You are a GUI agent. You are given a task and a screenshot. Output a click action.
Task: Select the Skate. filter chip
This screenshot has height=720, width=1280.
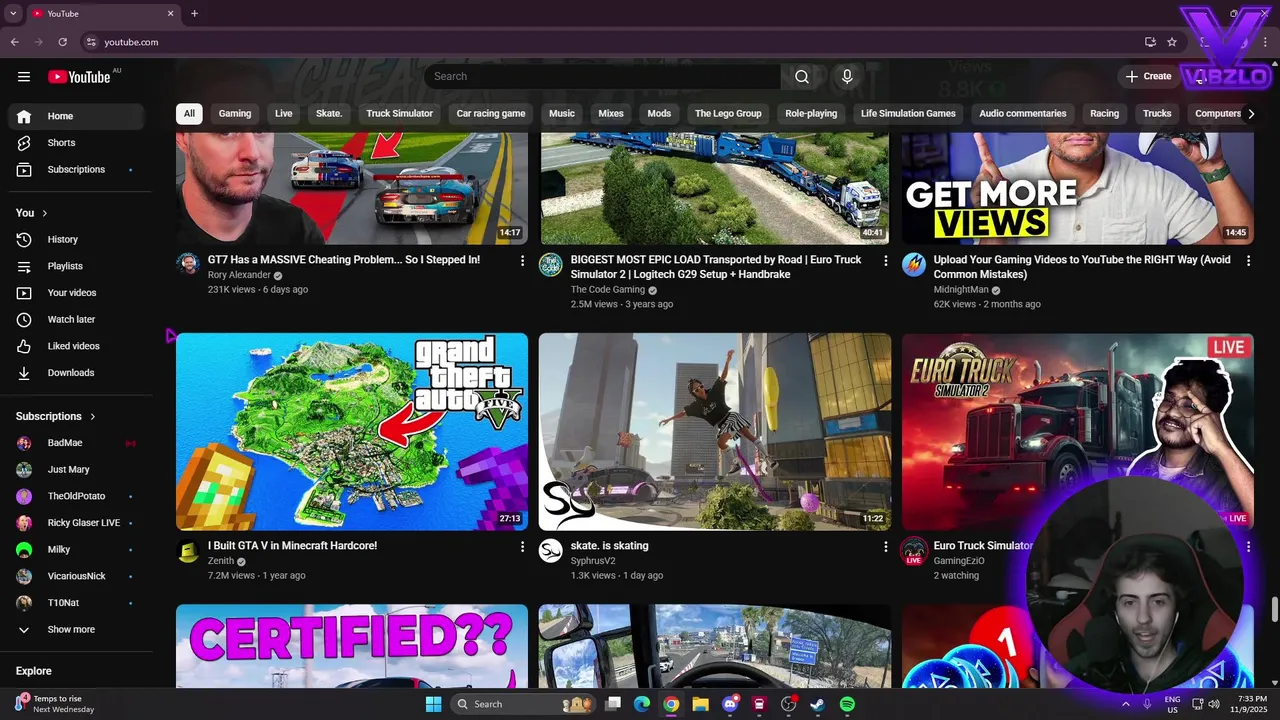(329, 114)
